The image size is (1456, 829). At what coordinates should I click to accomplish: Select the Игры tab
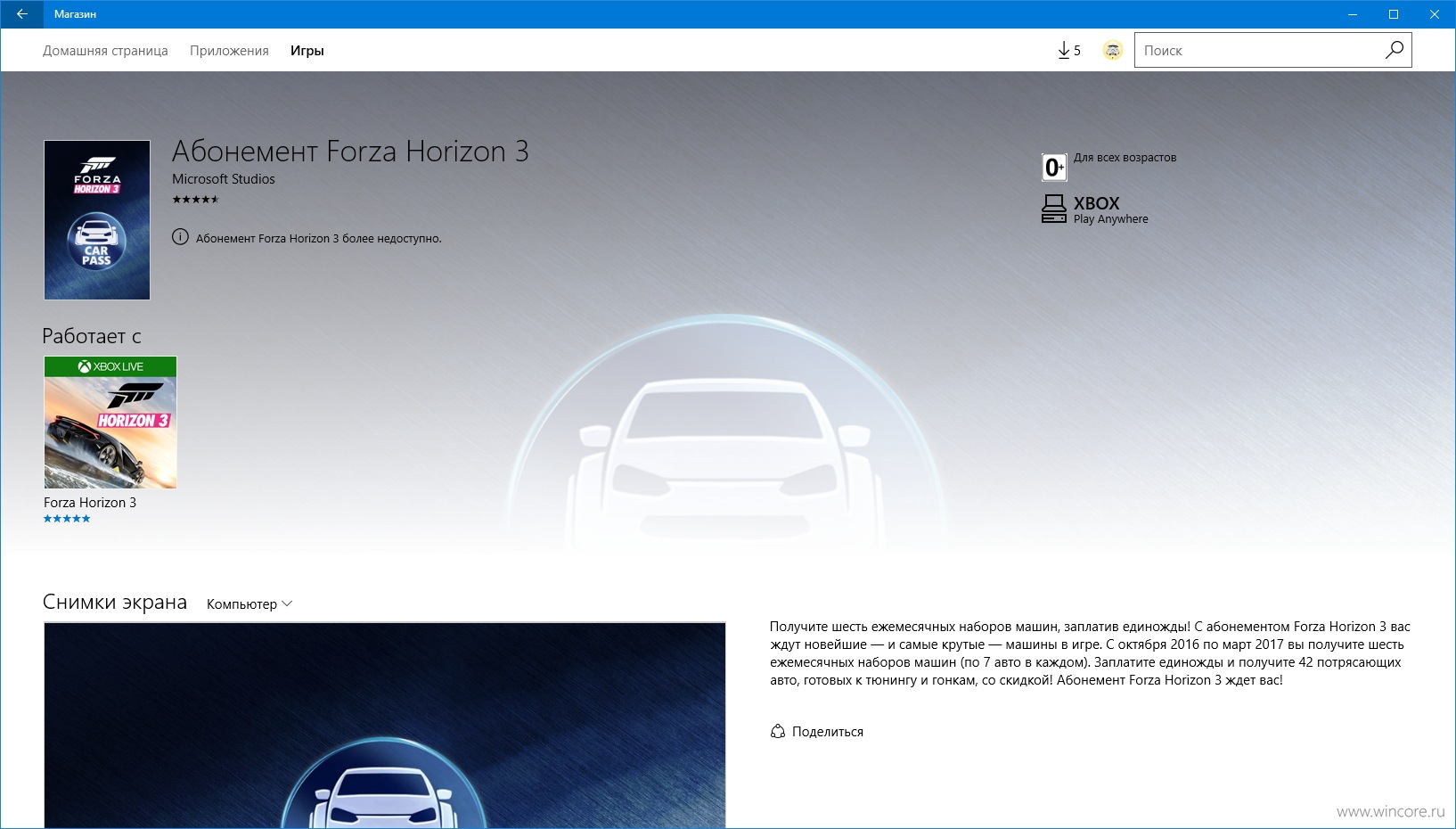(307, 51)
